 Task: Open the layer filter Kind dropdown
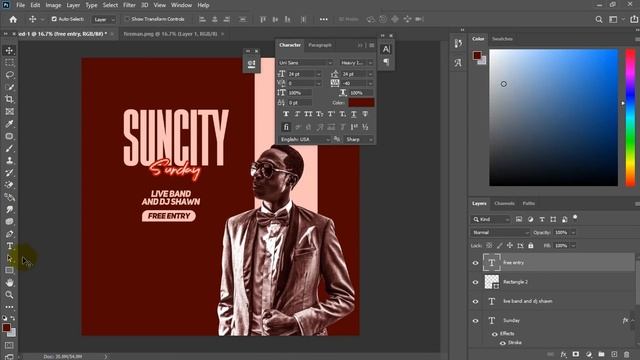[491, 220]
